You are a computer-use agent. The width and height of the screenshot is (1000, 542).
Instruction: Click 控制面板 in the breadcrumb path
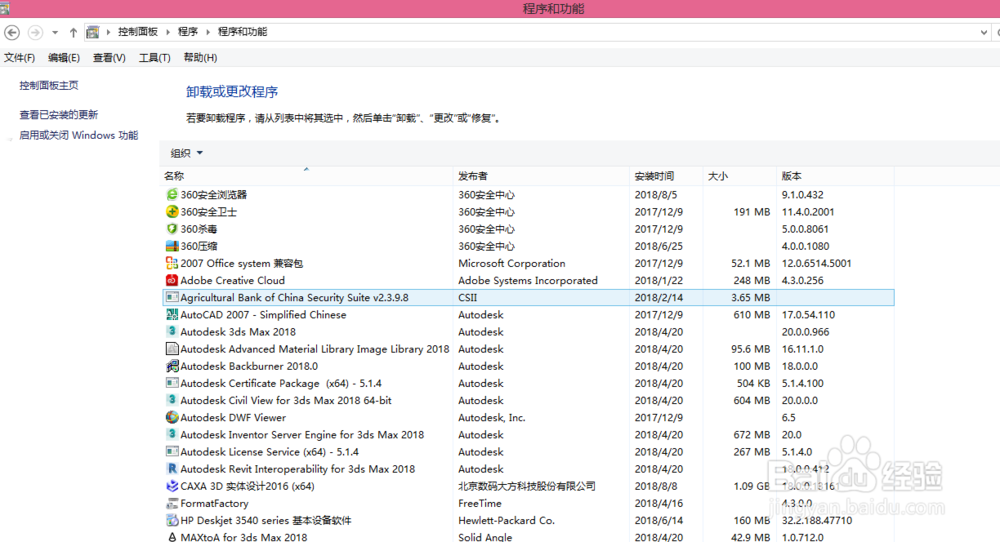[x=138, y=32]
